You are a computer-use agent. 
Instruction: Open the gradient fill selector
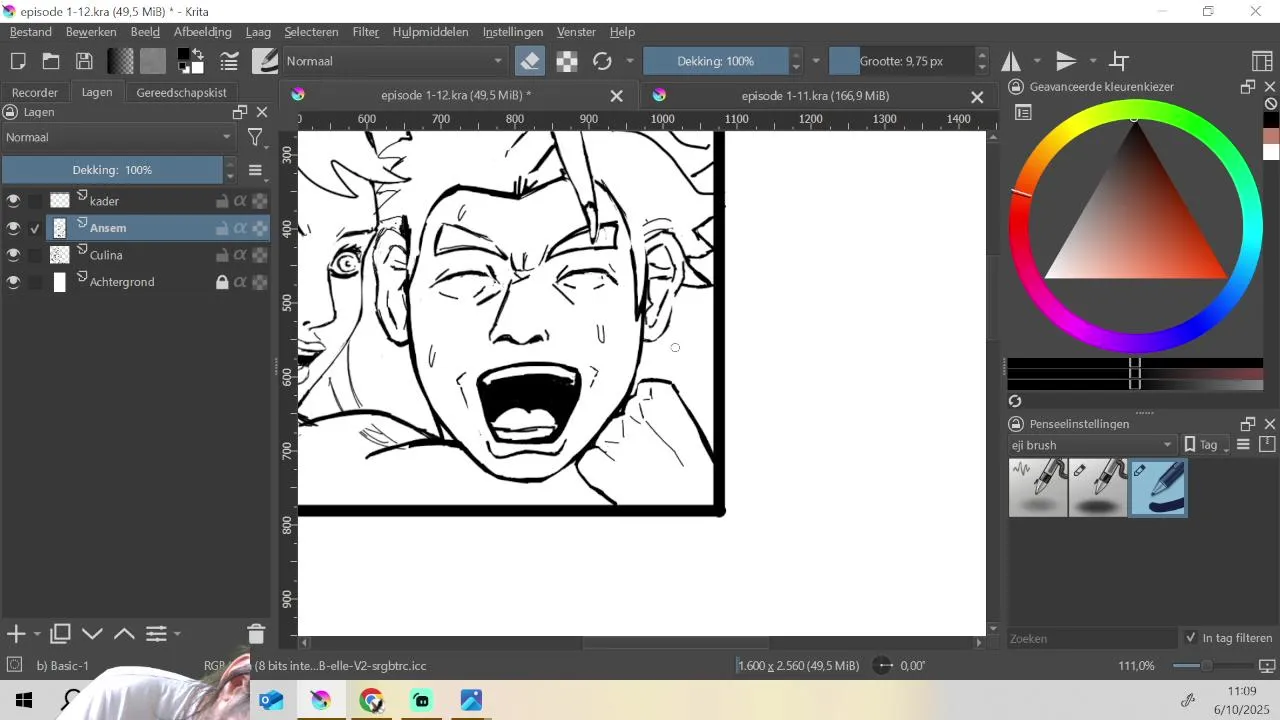121,61
